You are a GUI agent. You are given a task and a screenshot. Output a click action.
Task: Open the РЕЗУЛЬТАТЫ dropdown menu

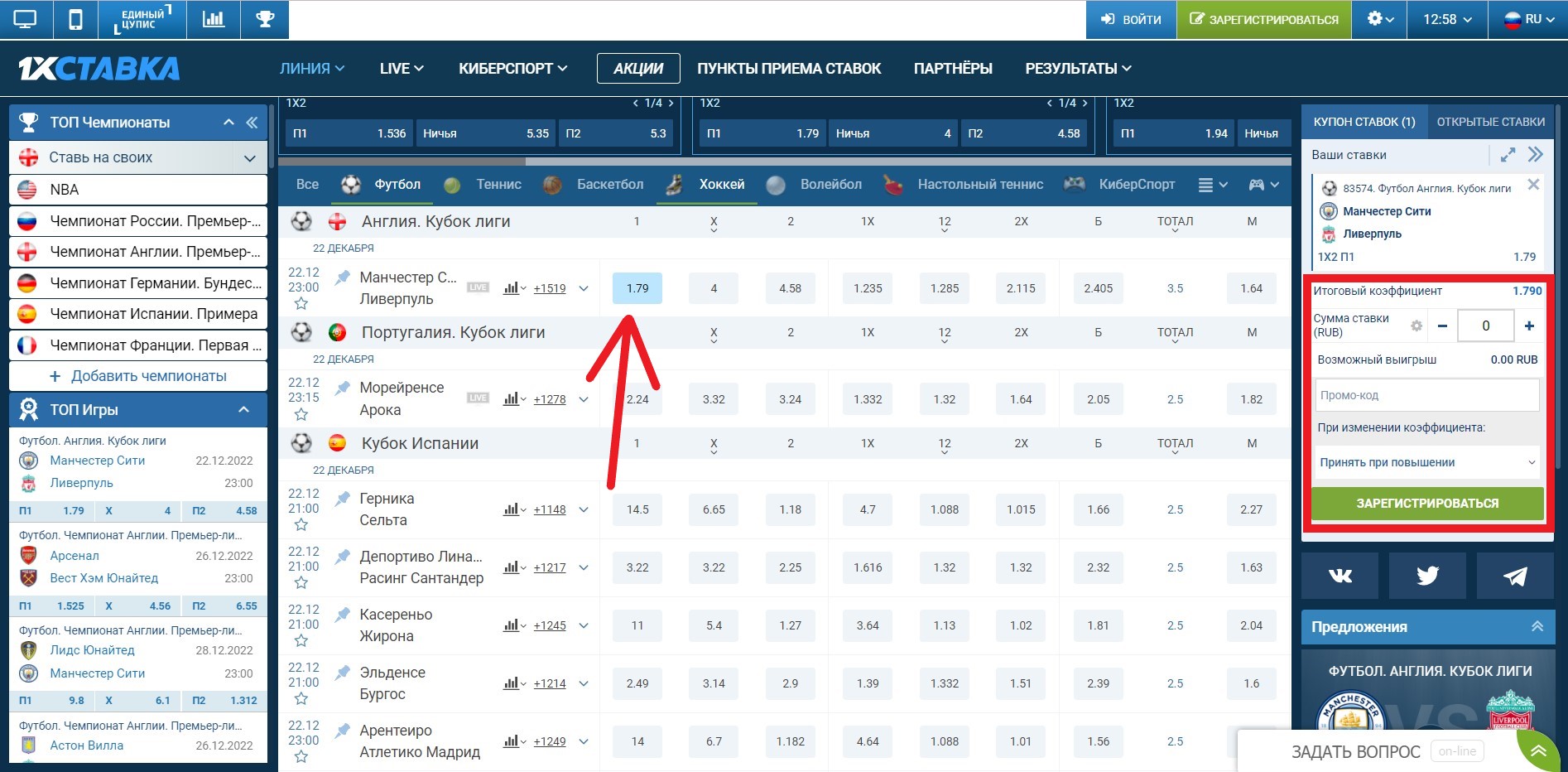pos(1078,69)
